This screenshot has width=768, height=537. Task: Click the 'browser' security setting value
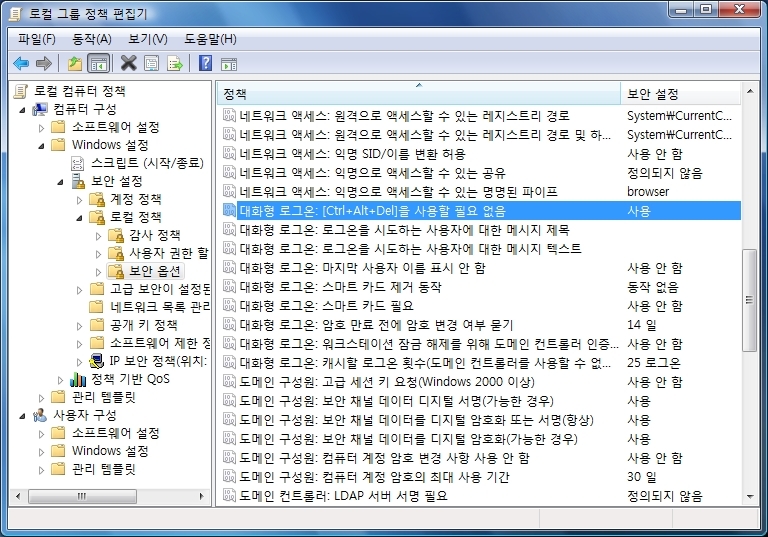click(648, 192)
